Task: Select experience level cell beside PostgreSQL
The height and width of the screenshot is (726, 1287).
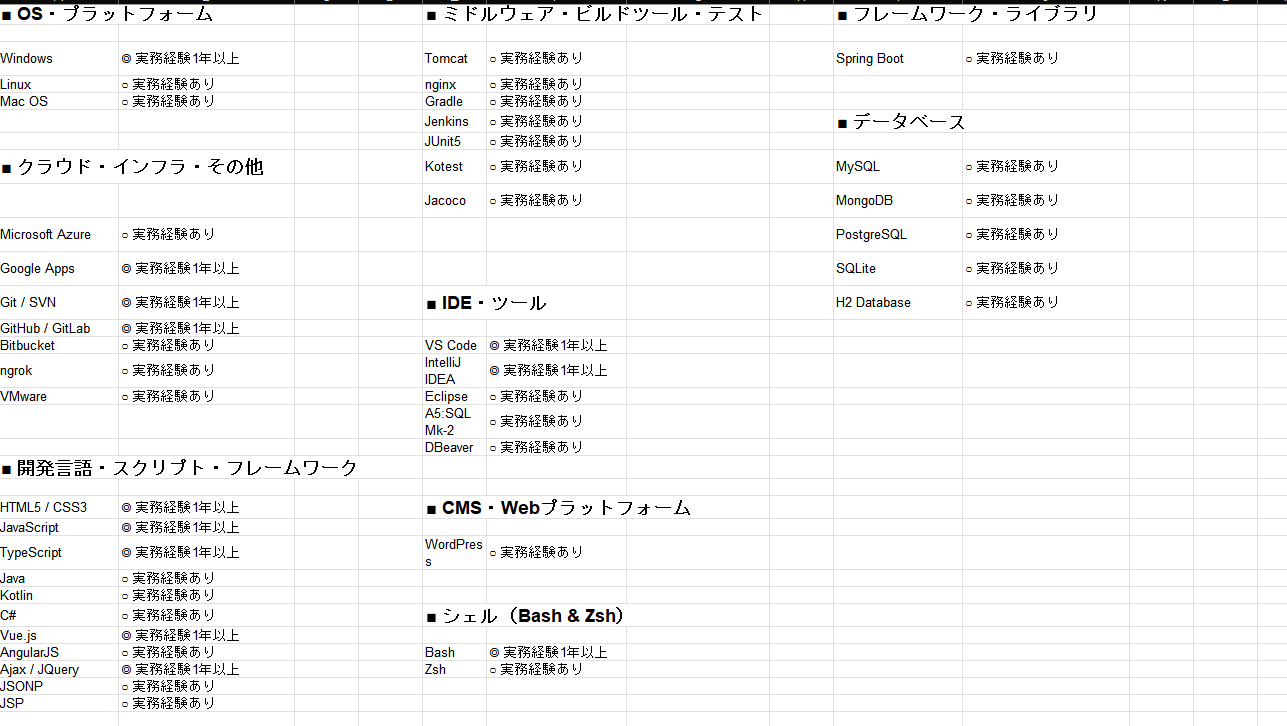Action: (1046, 235)
